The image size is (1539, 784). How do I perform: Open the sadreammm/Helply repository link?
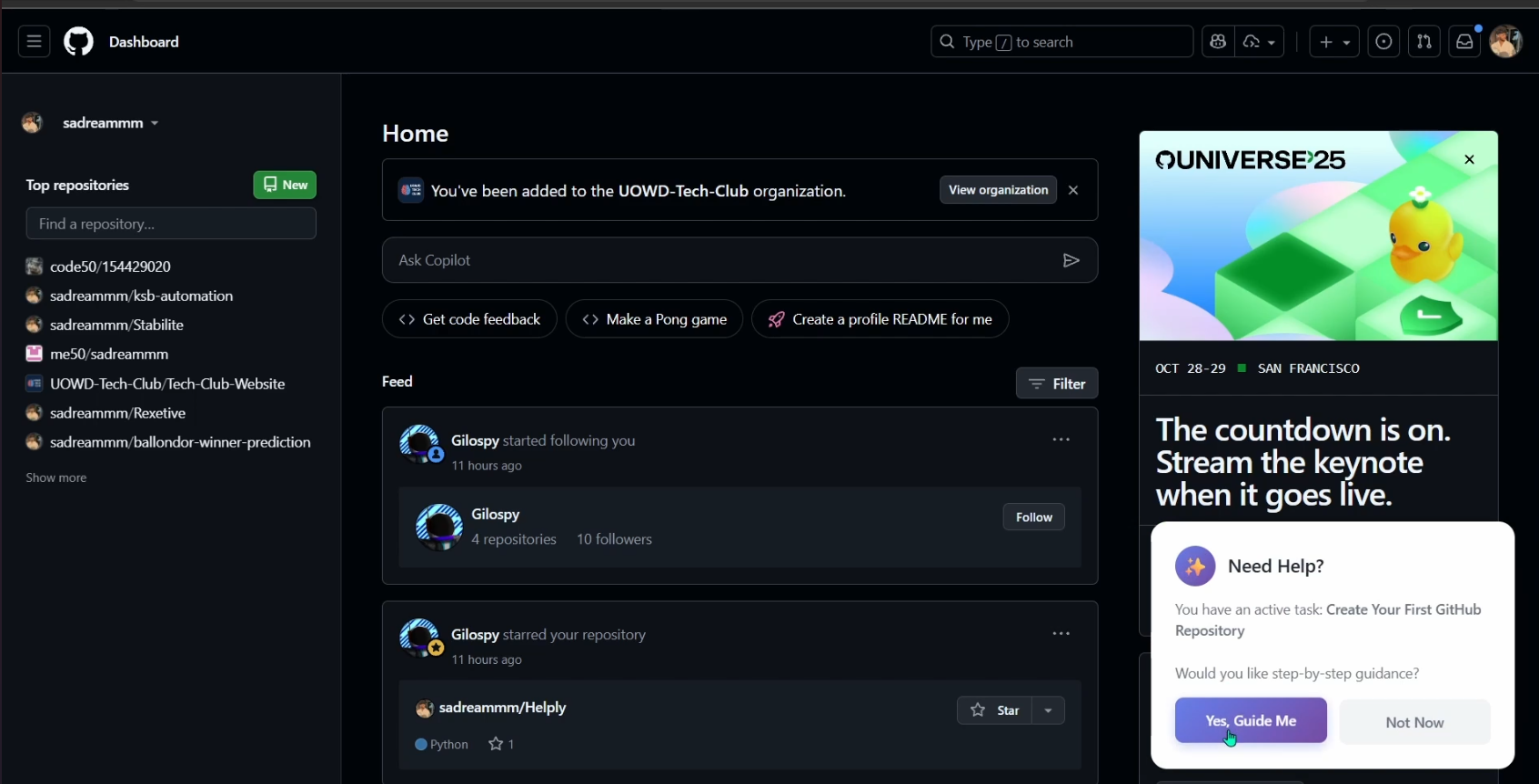pos(502,708)
